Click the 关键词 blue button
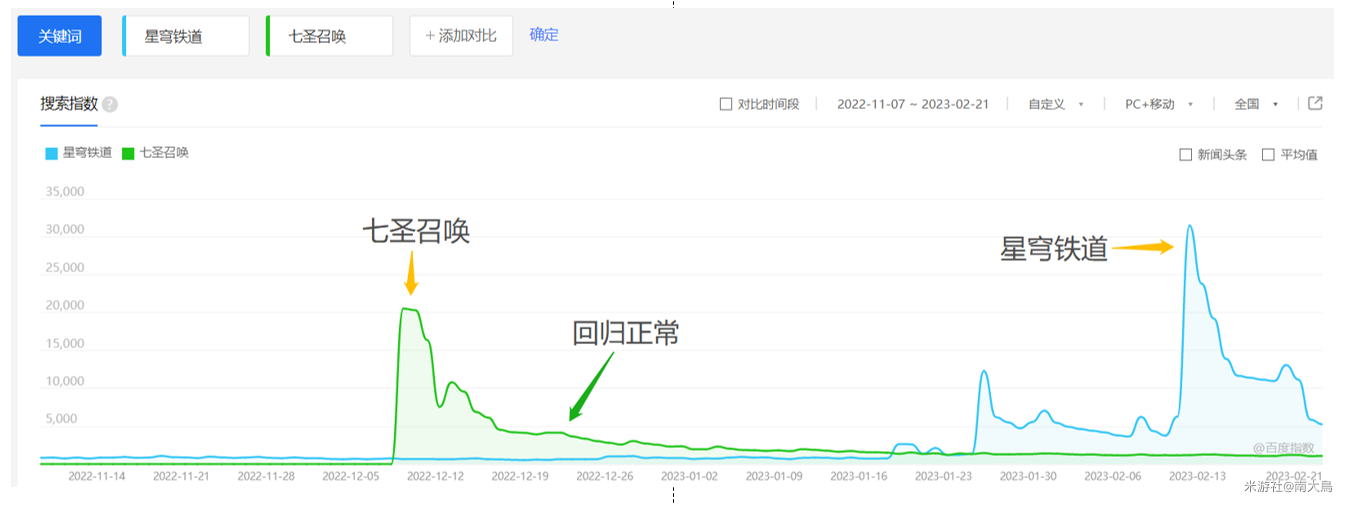 coord(59,36)
